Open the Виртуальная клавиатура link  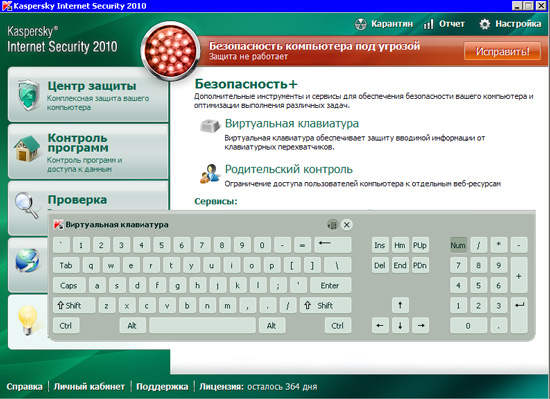[x=292, y=123]
